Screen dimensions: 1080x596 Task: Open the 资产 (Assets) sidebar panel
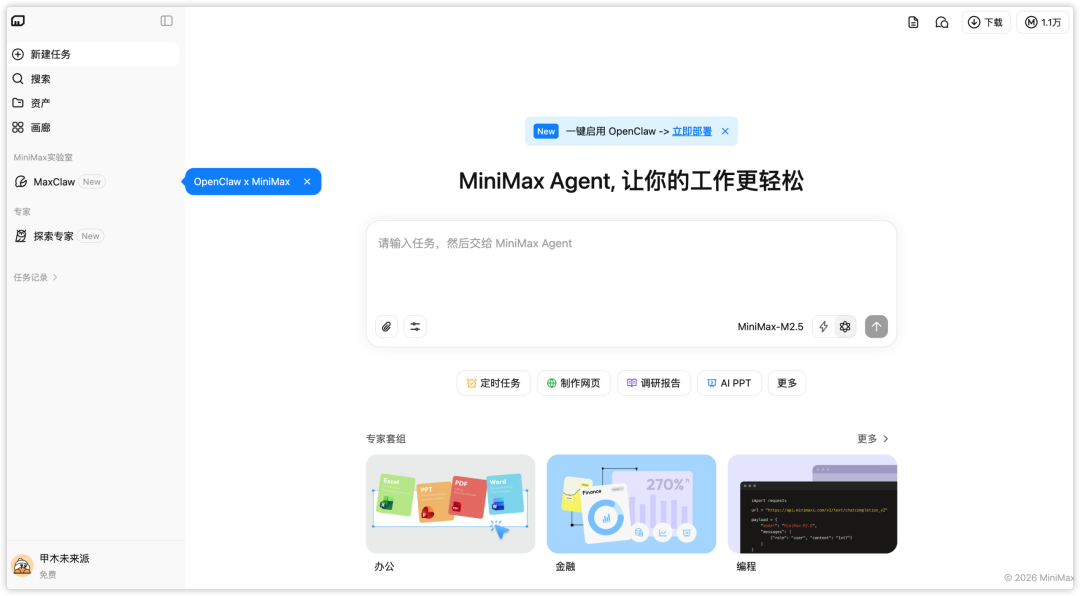38,102
